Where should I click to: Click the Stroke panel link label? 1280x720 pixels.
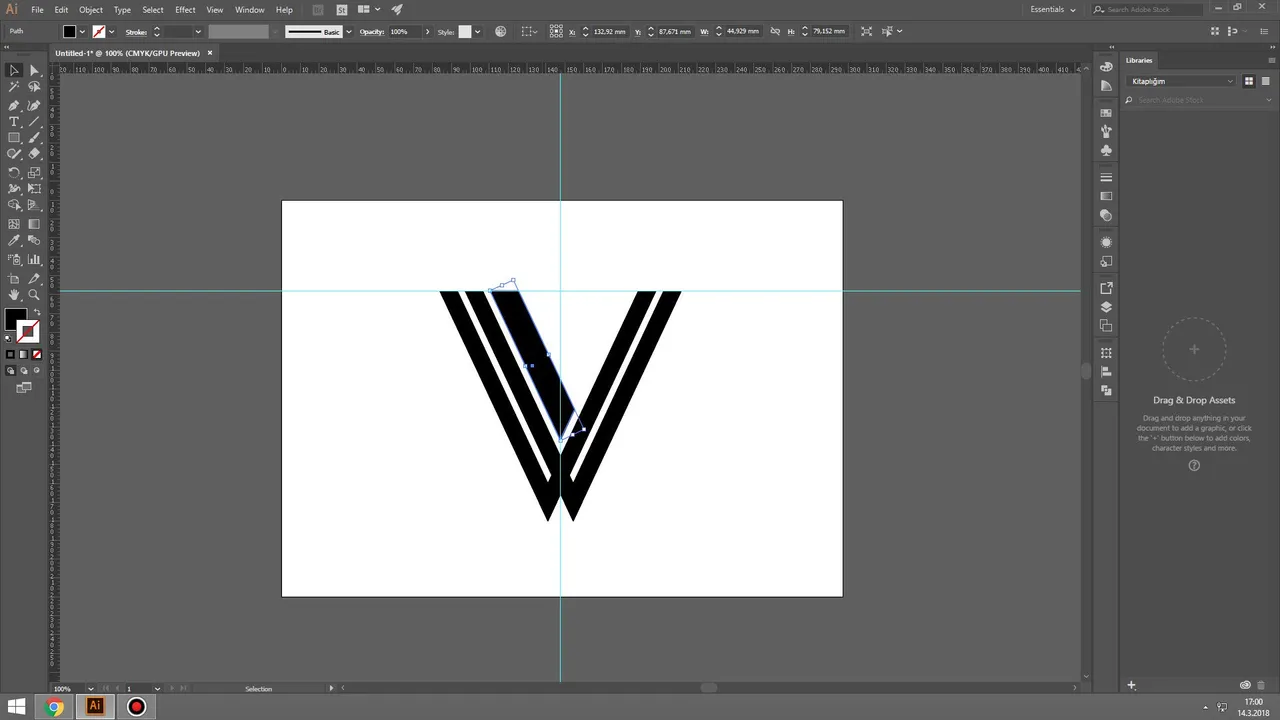[x=137, y=32]
